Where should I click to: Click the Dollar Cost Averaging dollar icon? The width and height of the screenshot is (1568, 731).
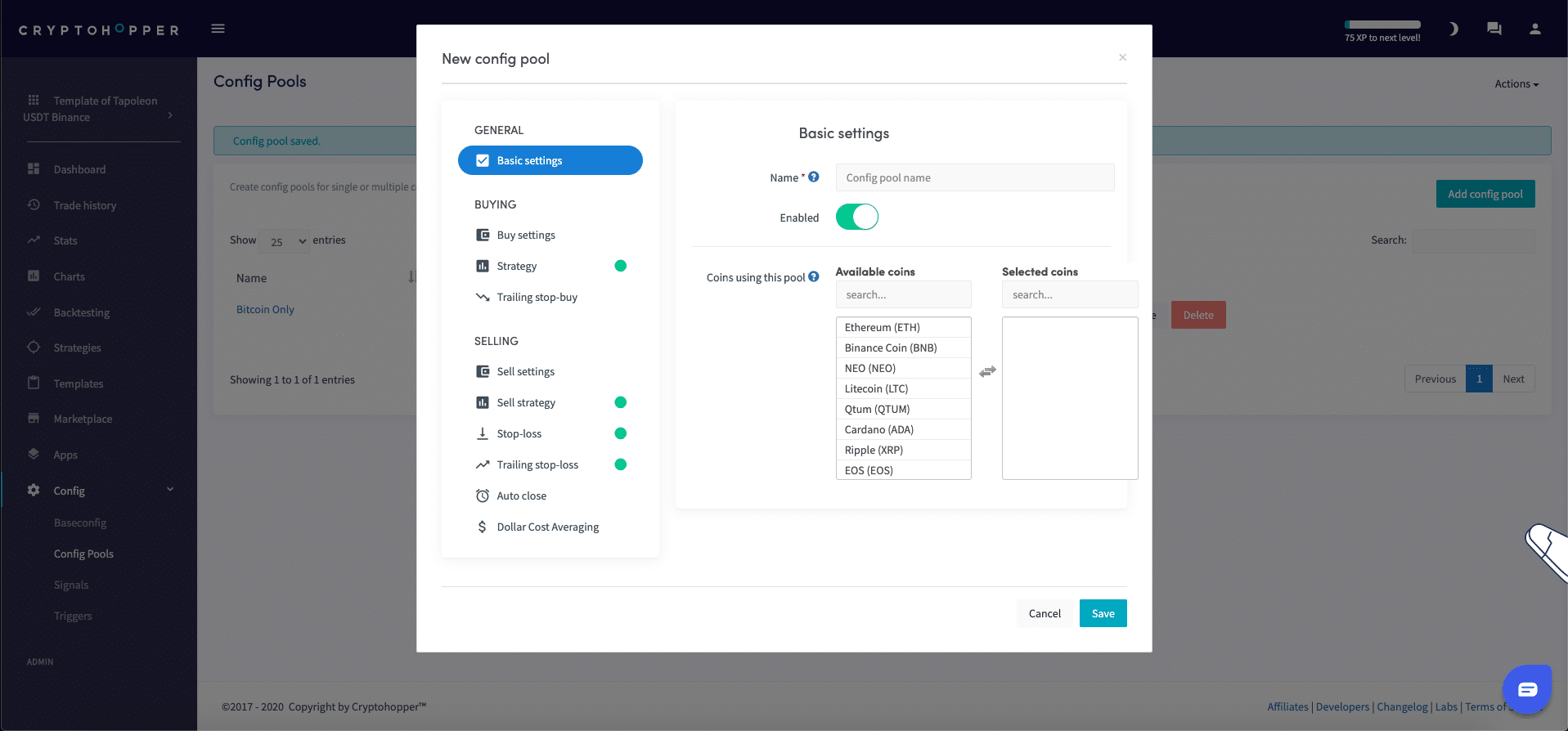point(483,527)
